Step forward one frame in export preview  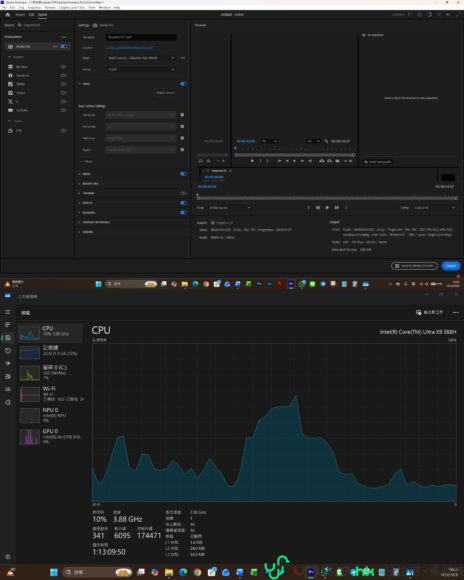pyautogui.click(x=337, y=208)
